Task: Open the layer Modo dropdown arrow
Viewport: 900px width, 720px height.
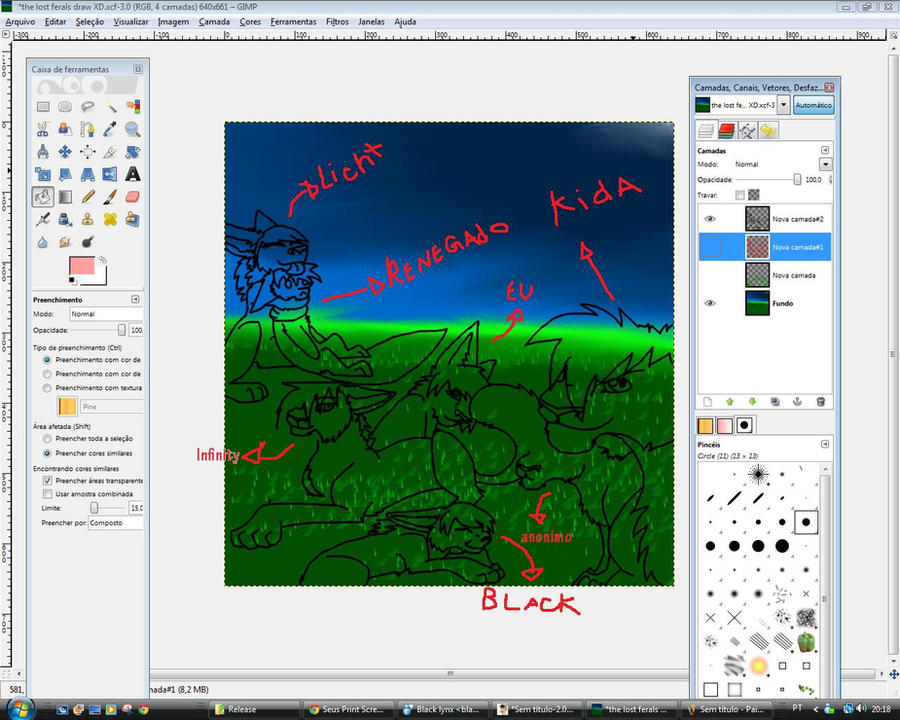Action: coord(825,164)
